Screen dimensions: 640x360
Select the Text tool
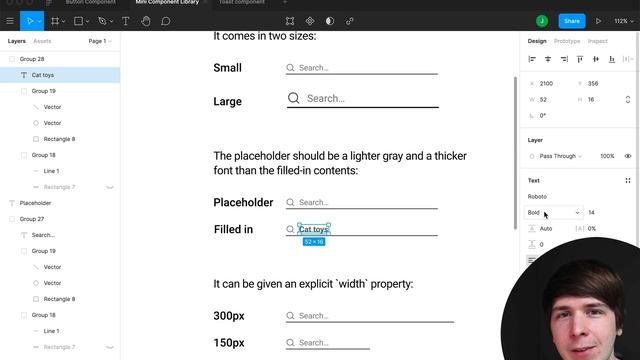[x=126, y=21]
